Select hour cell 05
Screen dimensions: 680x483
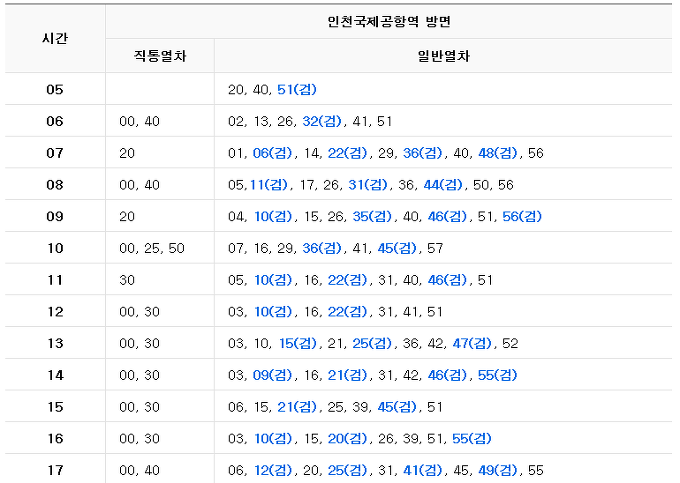click(55, 89)
